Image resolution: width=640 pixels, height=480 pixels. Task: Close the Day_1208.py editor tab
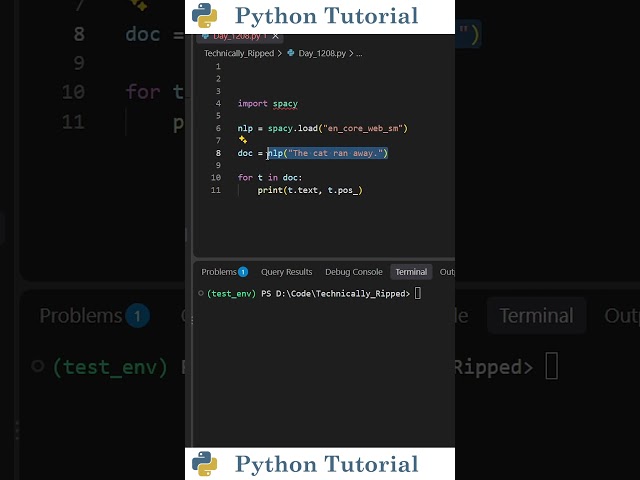pyautogui.click(x=276, y=36)
